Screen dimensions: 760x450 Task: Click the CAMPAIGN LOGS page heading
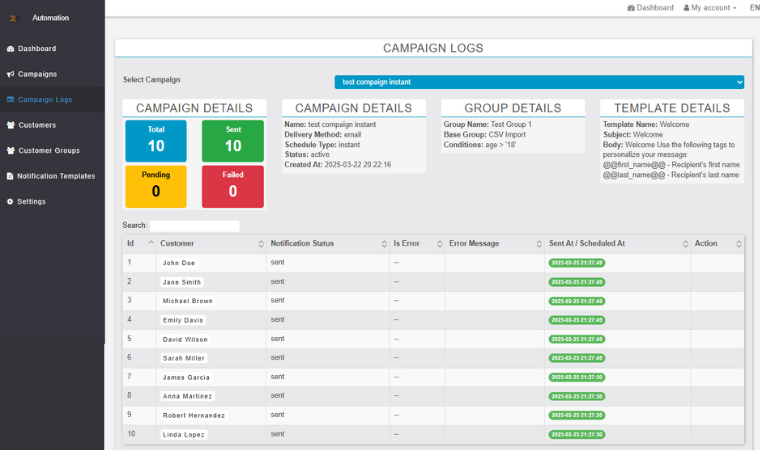pyautogui.click(x=433, y=48)
